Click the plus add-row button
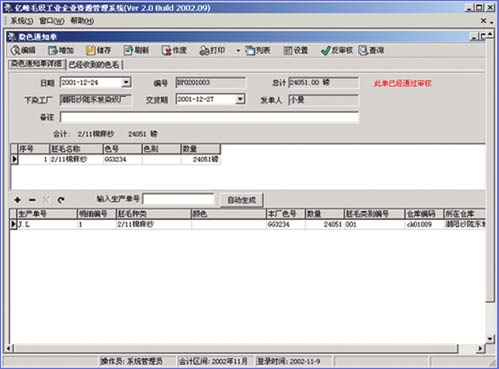 tap(18, 200)
